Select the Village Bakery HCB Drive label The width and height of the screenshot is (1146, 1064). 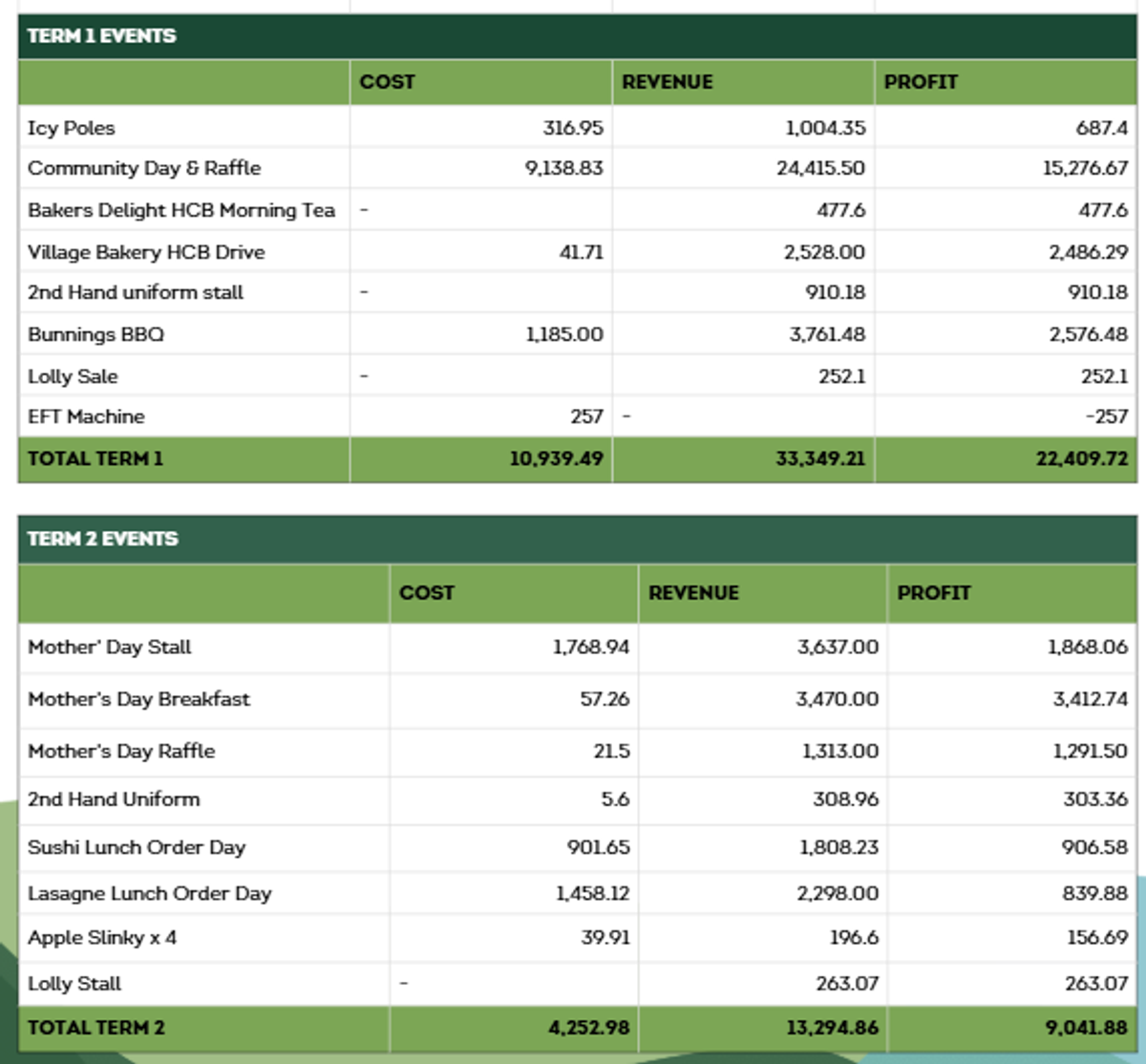(x=146, y=252)
